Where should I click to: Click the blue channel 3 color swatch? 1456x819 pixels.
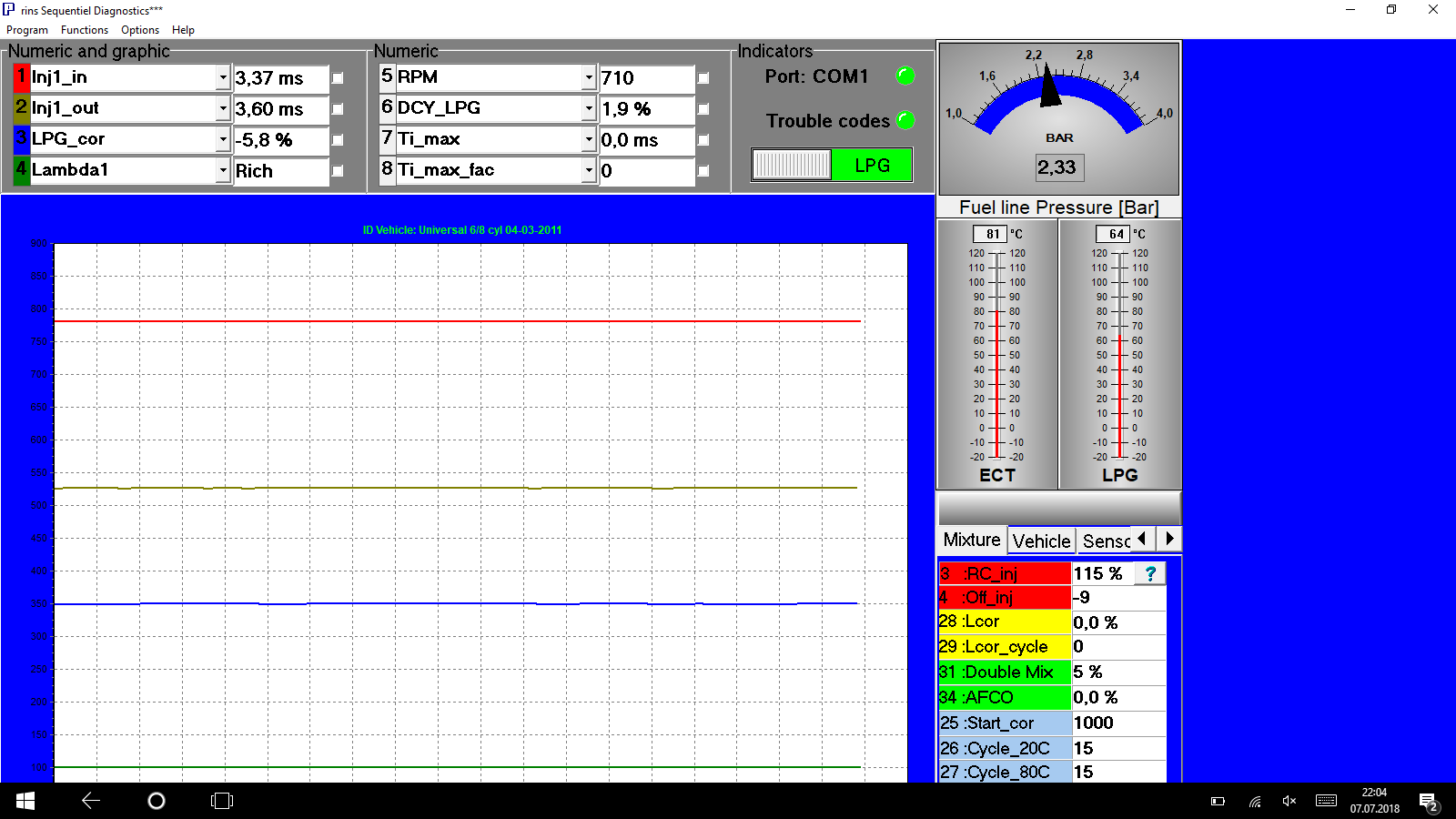[x=22, y=139]
